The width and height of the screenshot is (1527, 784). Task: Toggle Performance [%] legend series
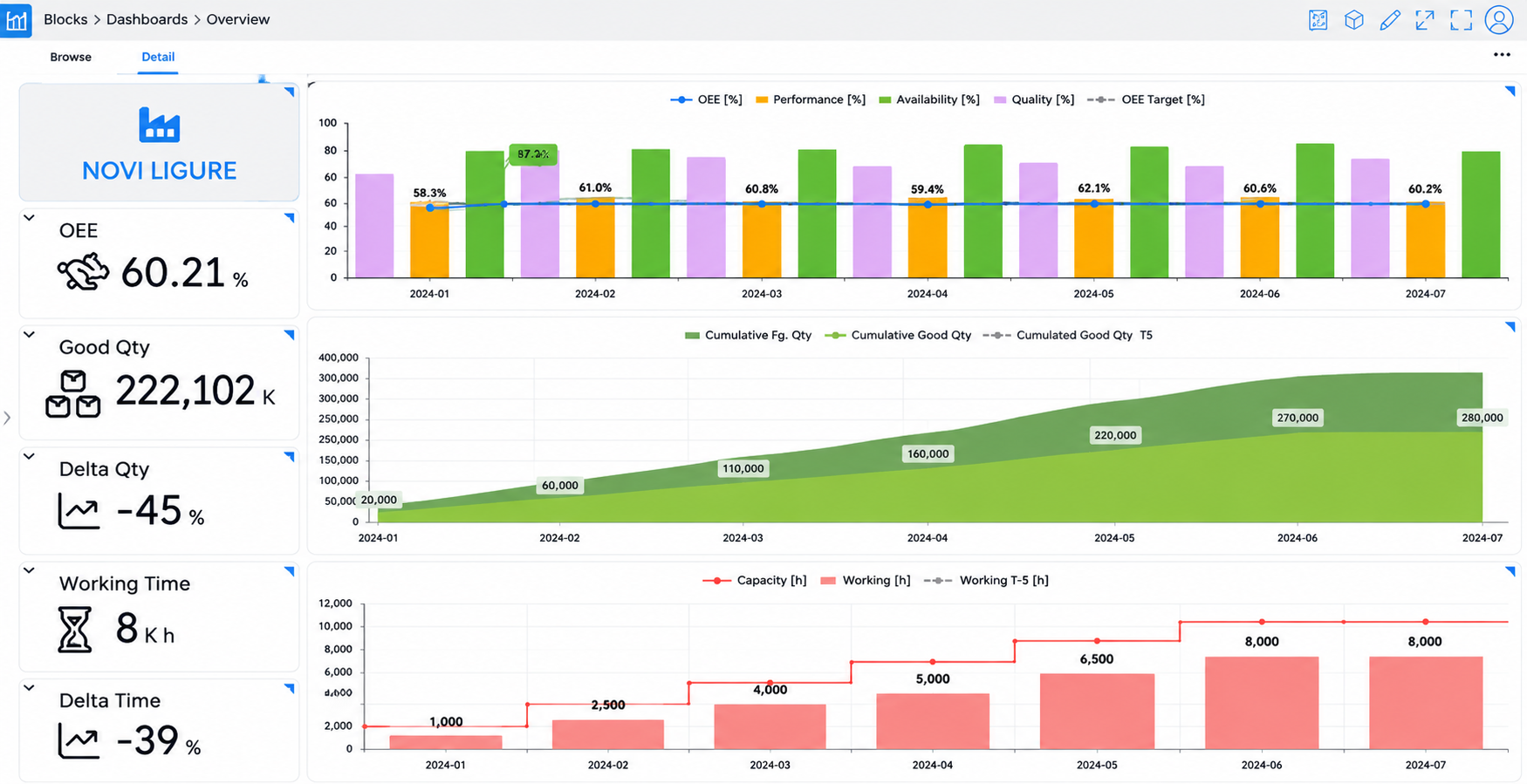811,99
